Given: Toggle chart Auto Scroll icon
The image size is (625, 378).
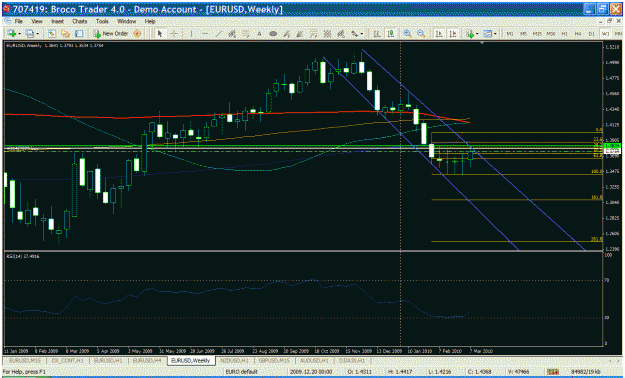Looking at the screenshot, I should (x=439, y=34).
